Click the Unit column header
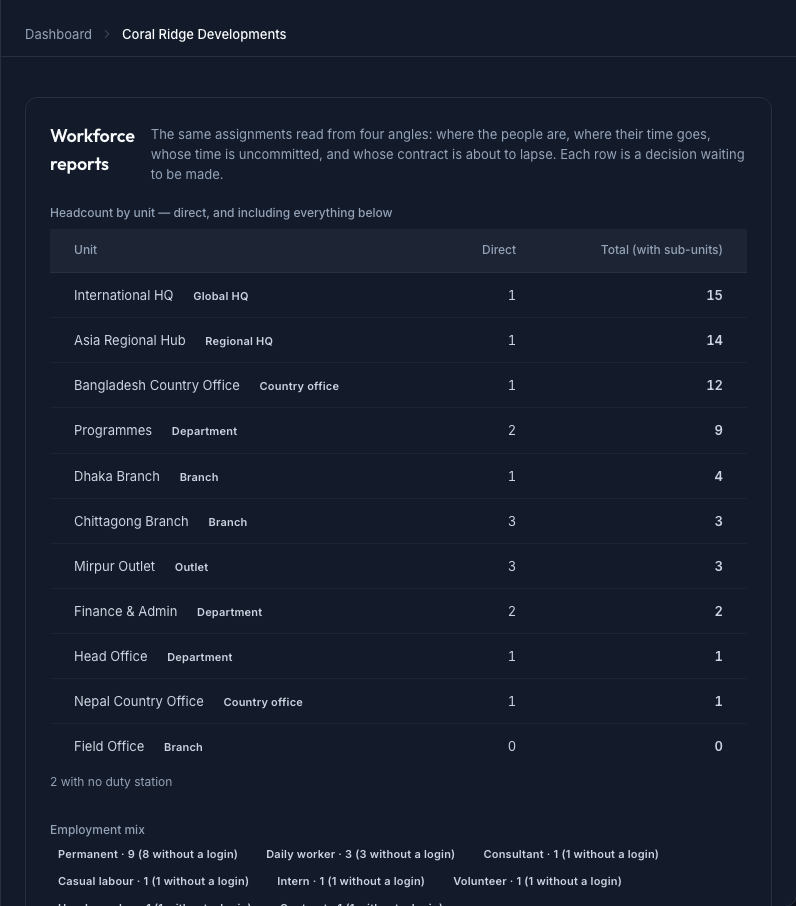This screenshot has width=796, height=906. tap(85, 250)
